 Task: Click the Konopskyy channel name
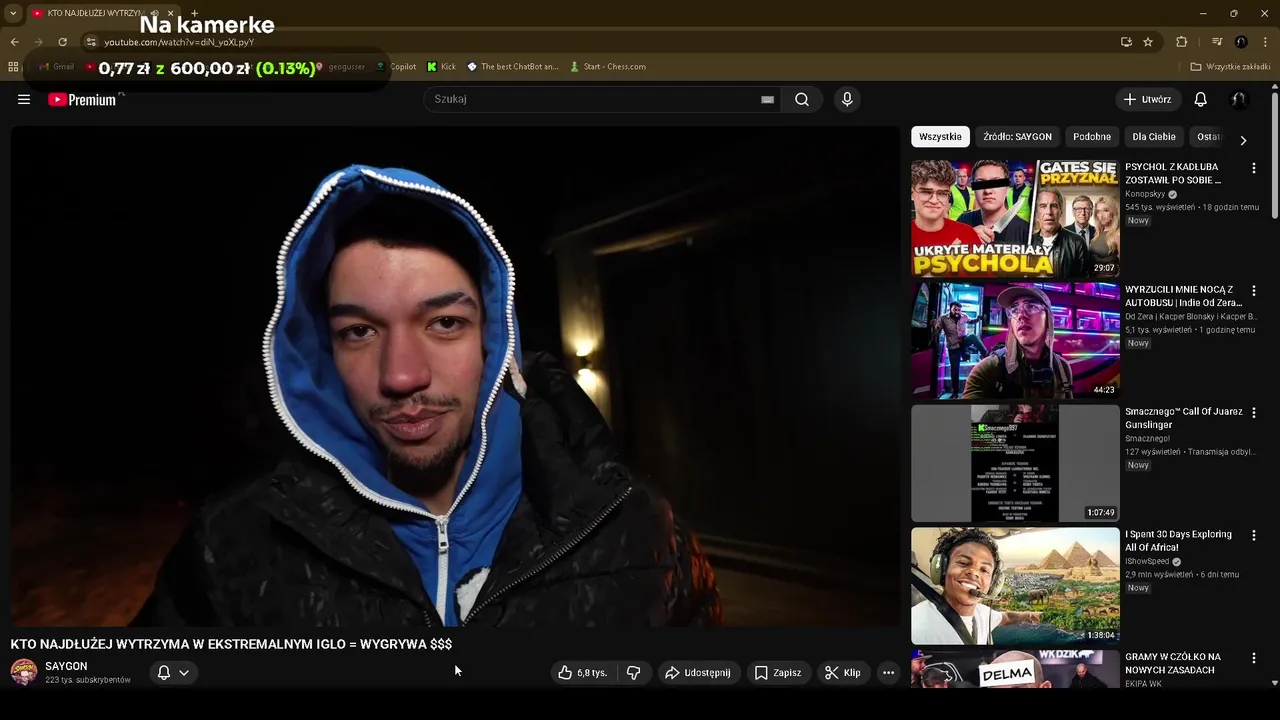(x=1146, y=195)
